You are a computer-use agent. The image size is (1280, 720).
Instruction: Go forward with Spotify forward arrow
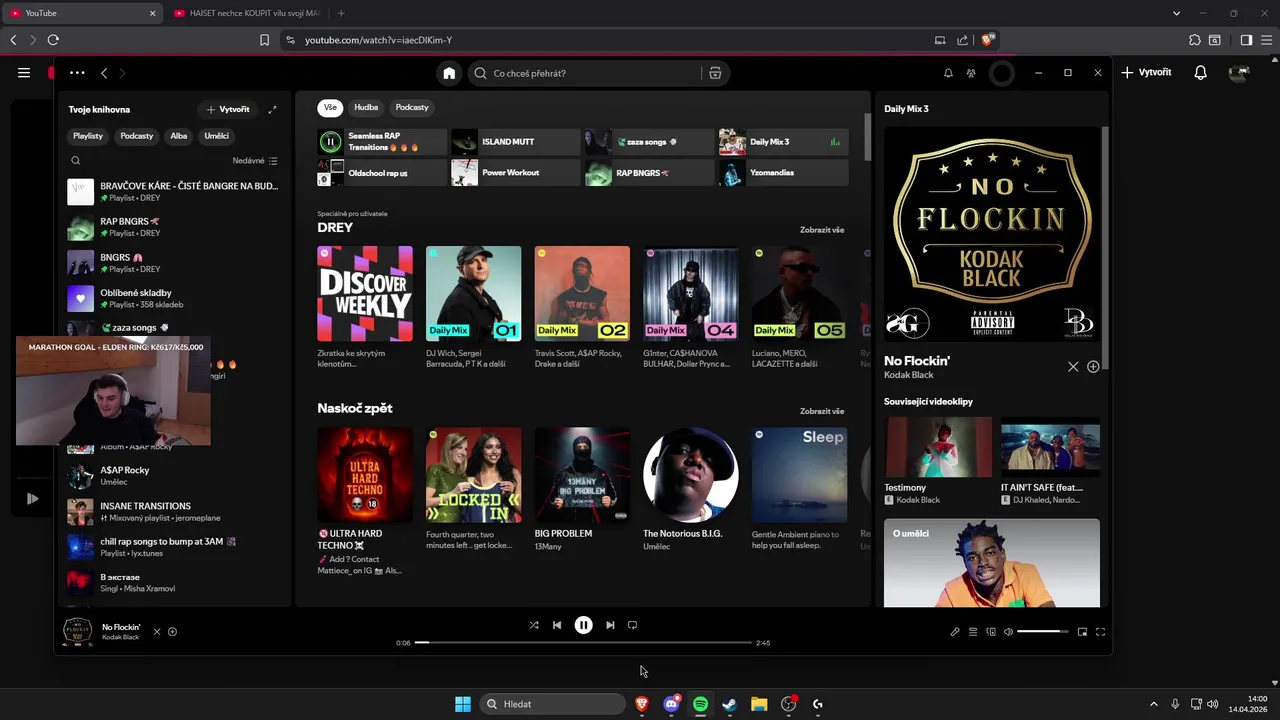click(122, 73)
